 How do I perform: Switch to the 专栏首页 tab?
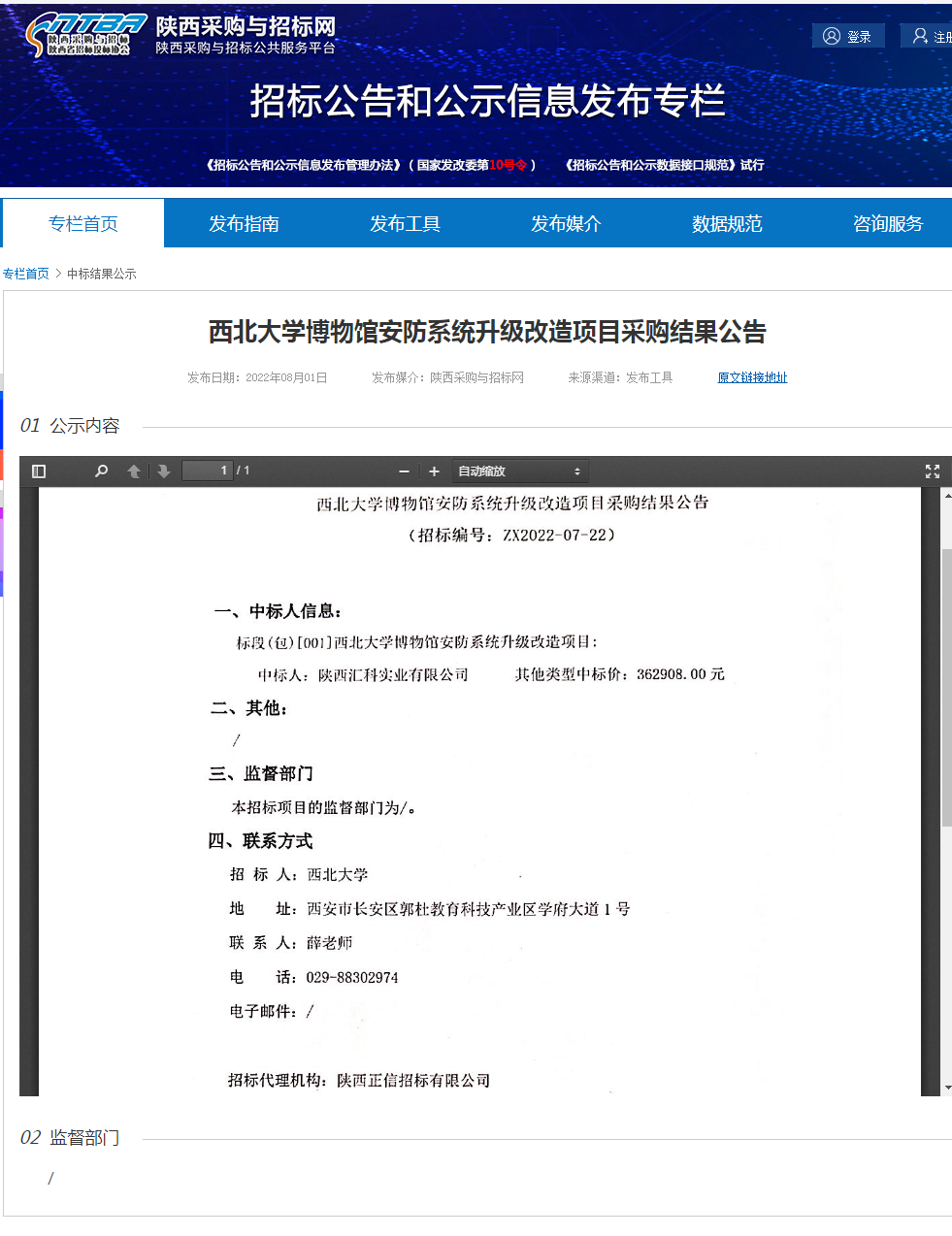click(x=83, y=224)
